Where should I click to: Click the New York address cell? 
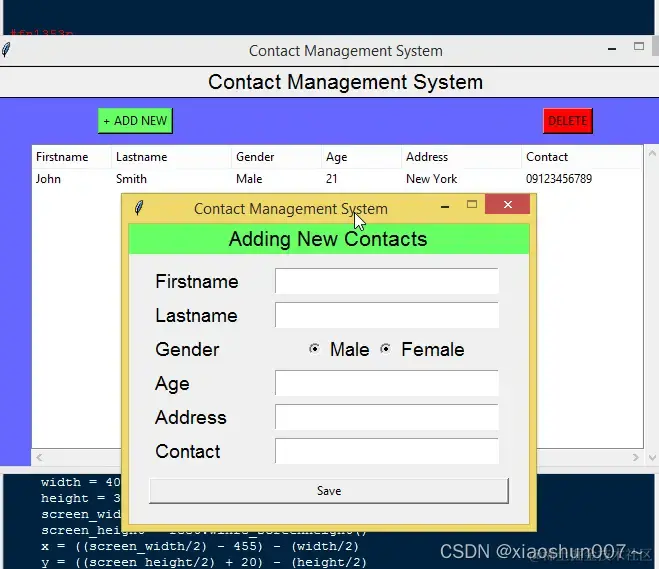[432, 179]
